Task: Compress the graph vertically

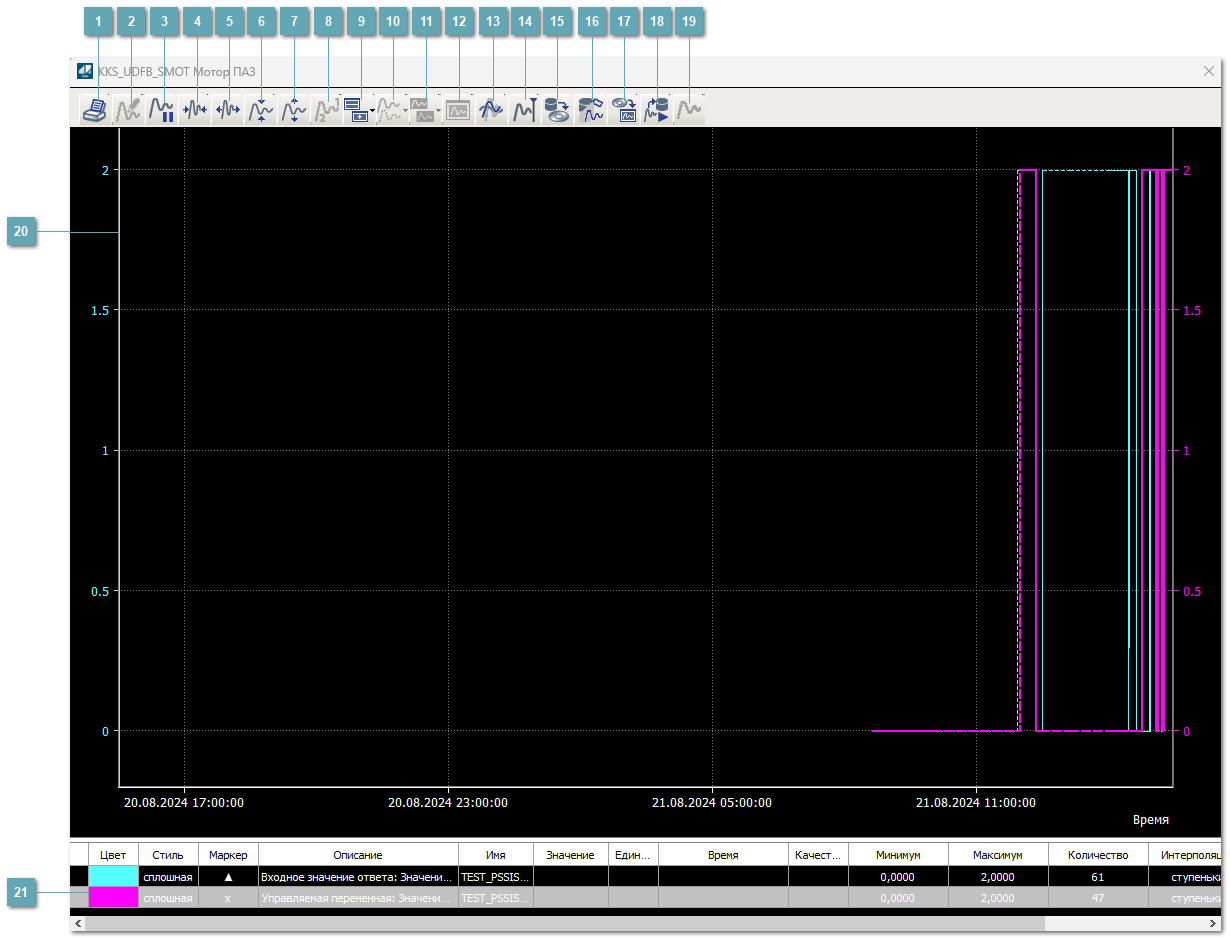Action: 260,110
